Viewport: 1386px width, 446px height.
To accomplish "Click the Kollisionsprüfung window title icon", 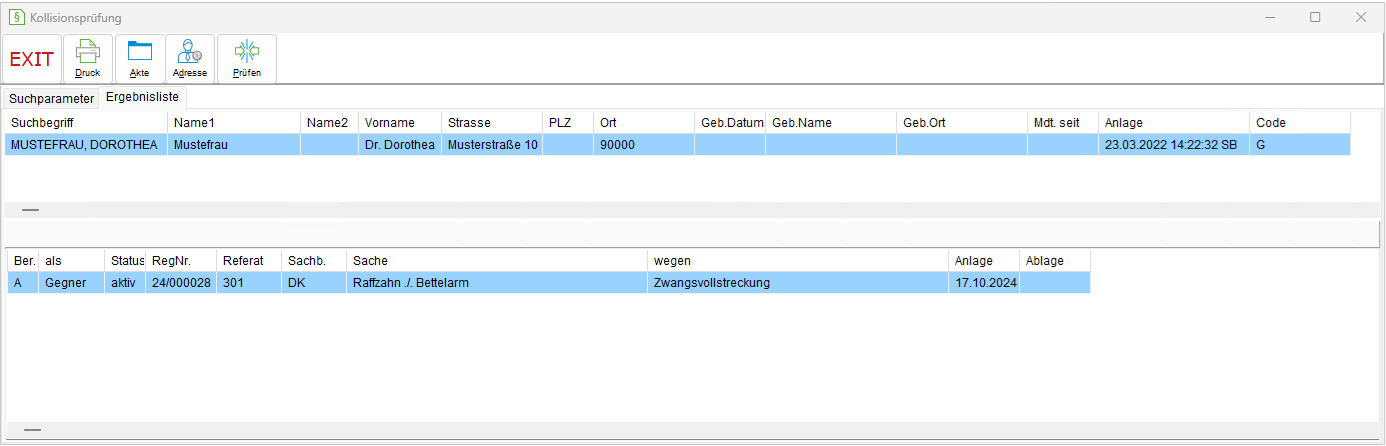I will tap(16, 17).
